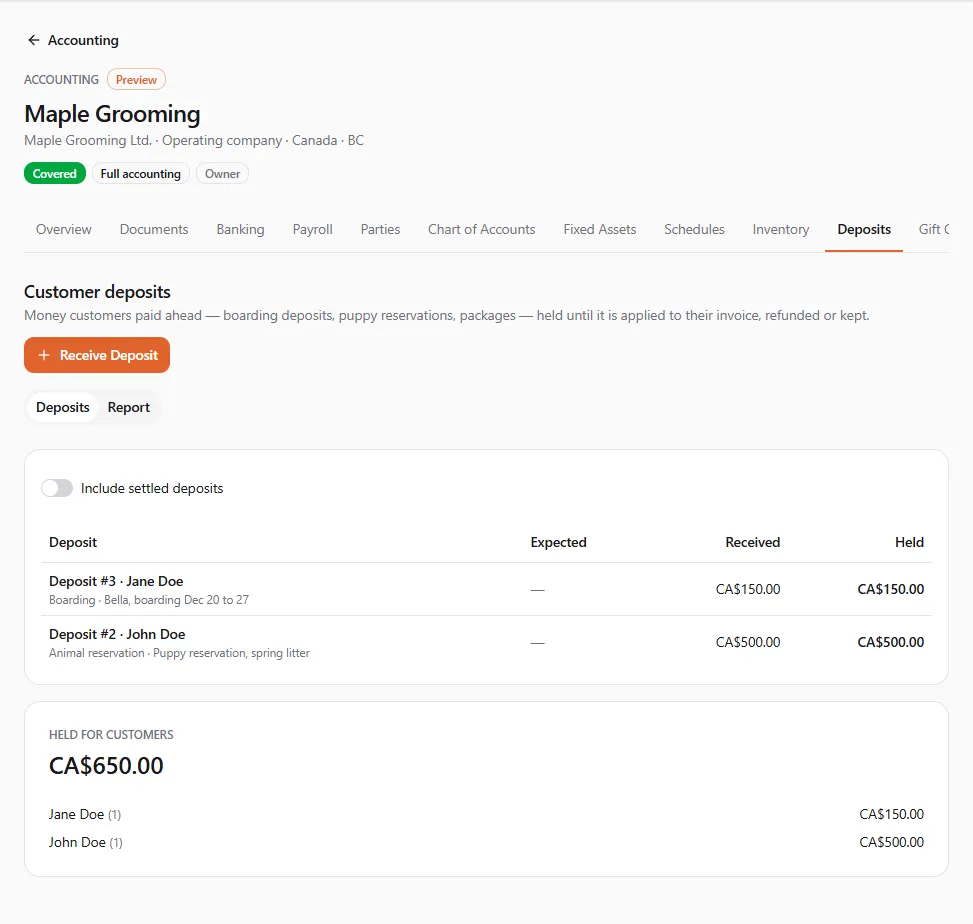Select the Deposits sub-view pill
Viewport: 973px width, 924px height.
pyautogui.click(x=63, y=407)
